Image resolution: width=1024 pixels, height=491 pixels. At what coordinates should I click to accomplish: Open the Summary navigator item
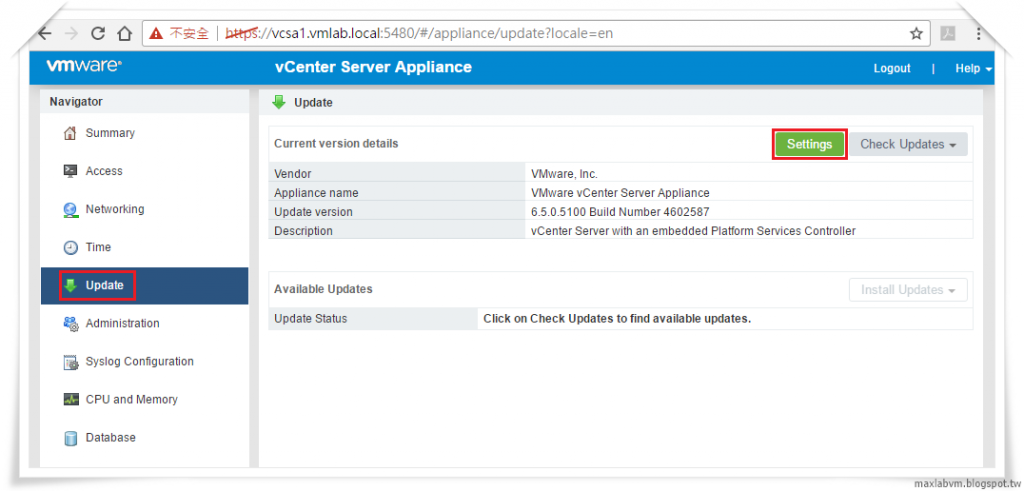(x=144, y=133)
